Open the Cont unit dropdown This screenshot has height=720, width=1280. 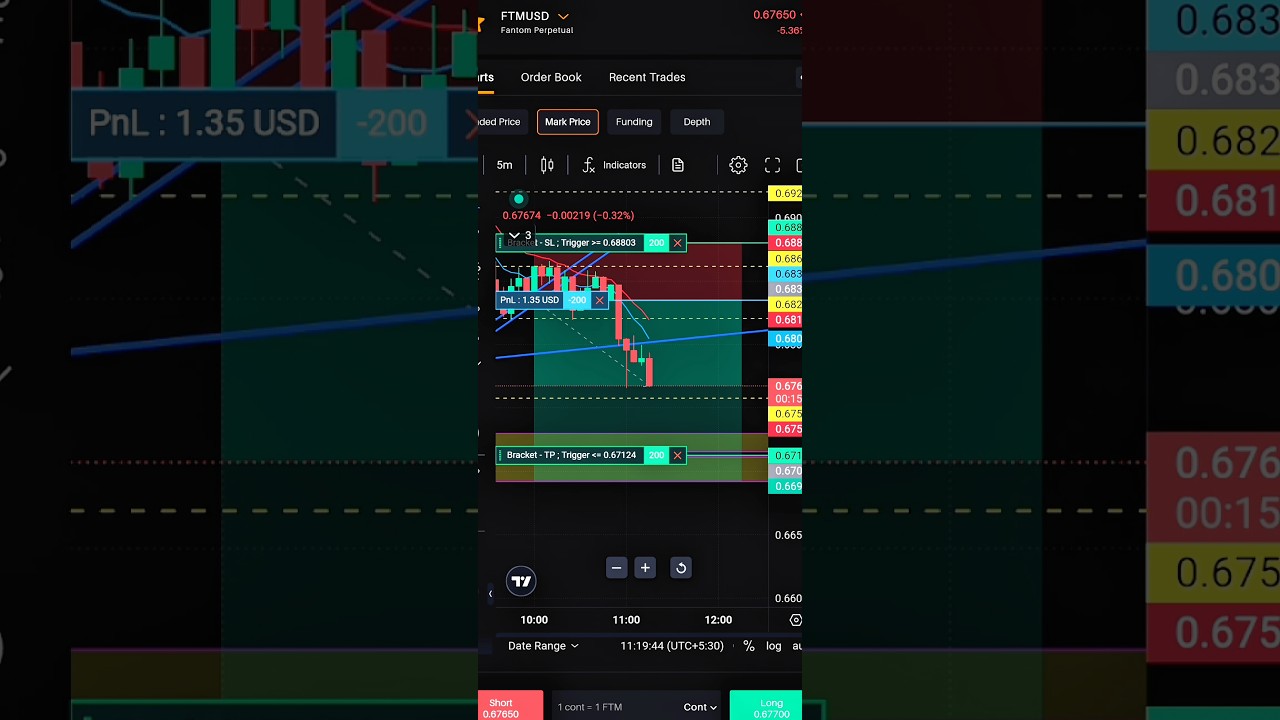(699, 707)
